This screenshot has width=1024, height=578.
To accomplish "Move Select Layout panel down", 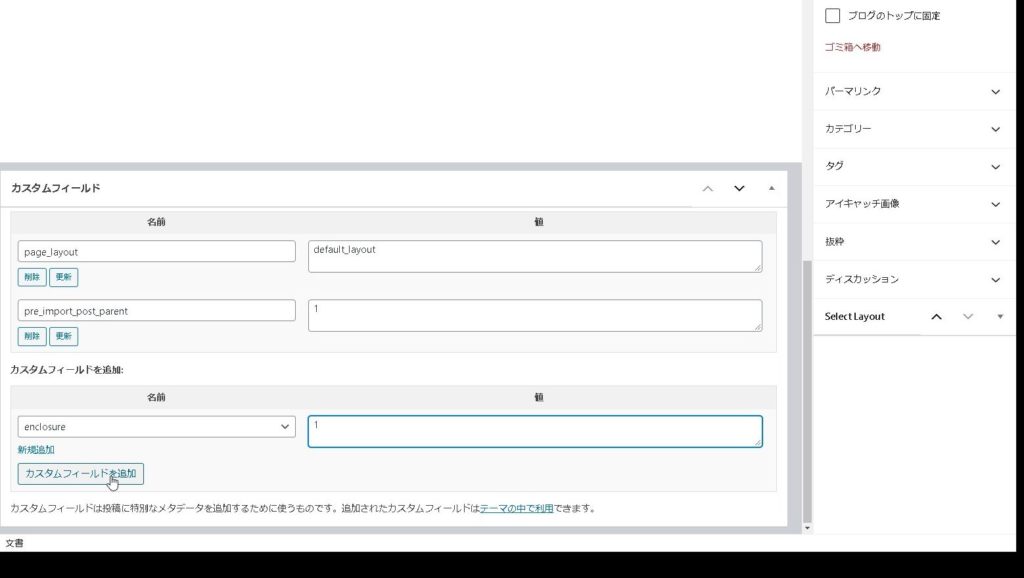I will [967, 316].
